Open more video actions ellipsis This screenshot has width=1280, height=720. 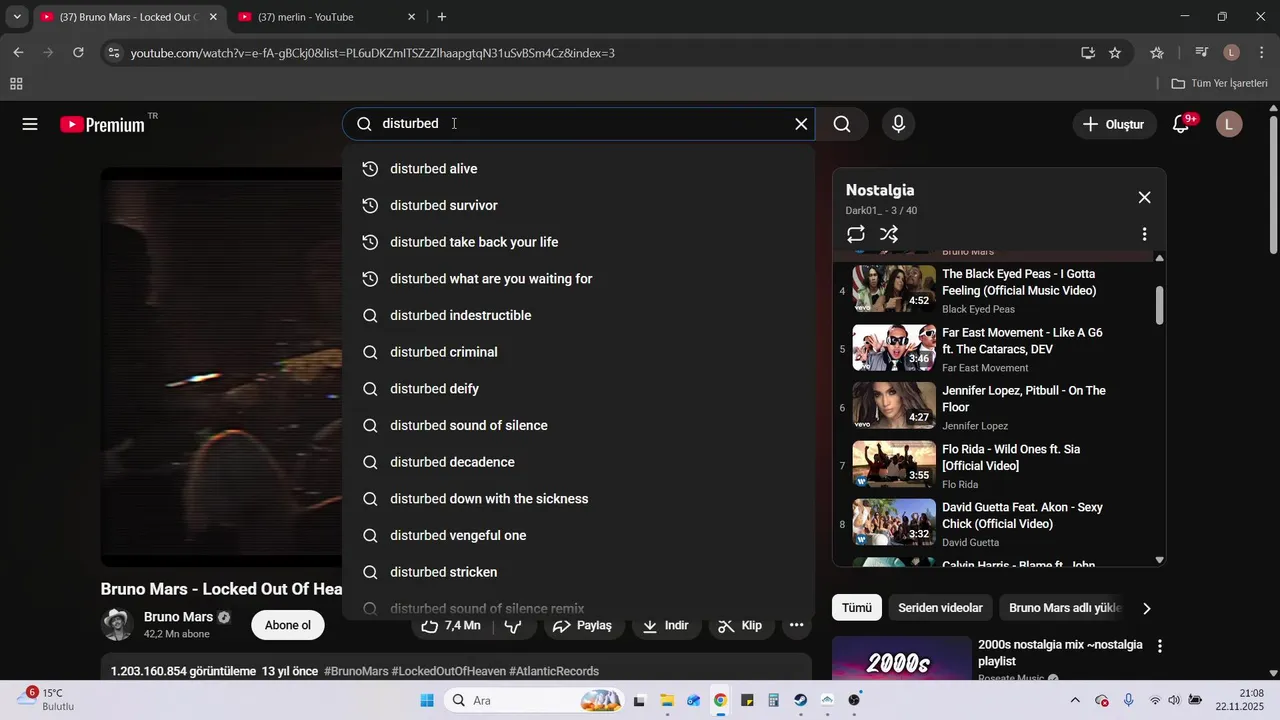(x=796, y=625)
